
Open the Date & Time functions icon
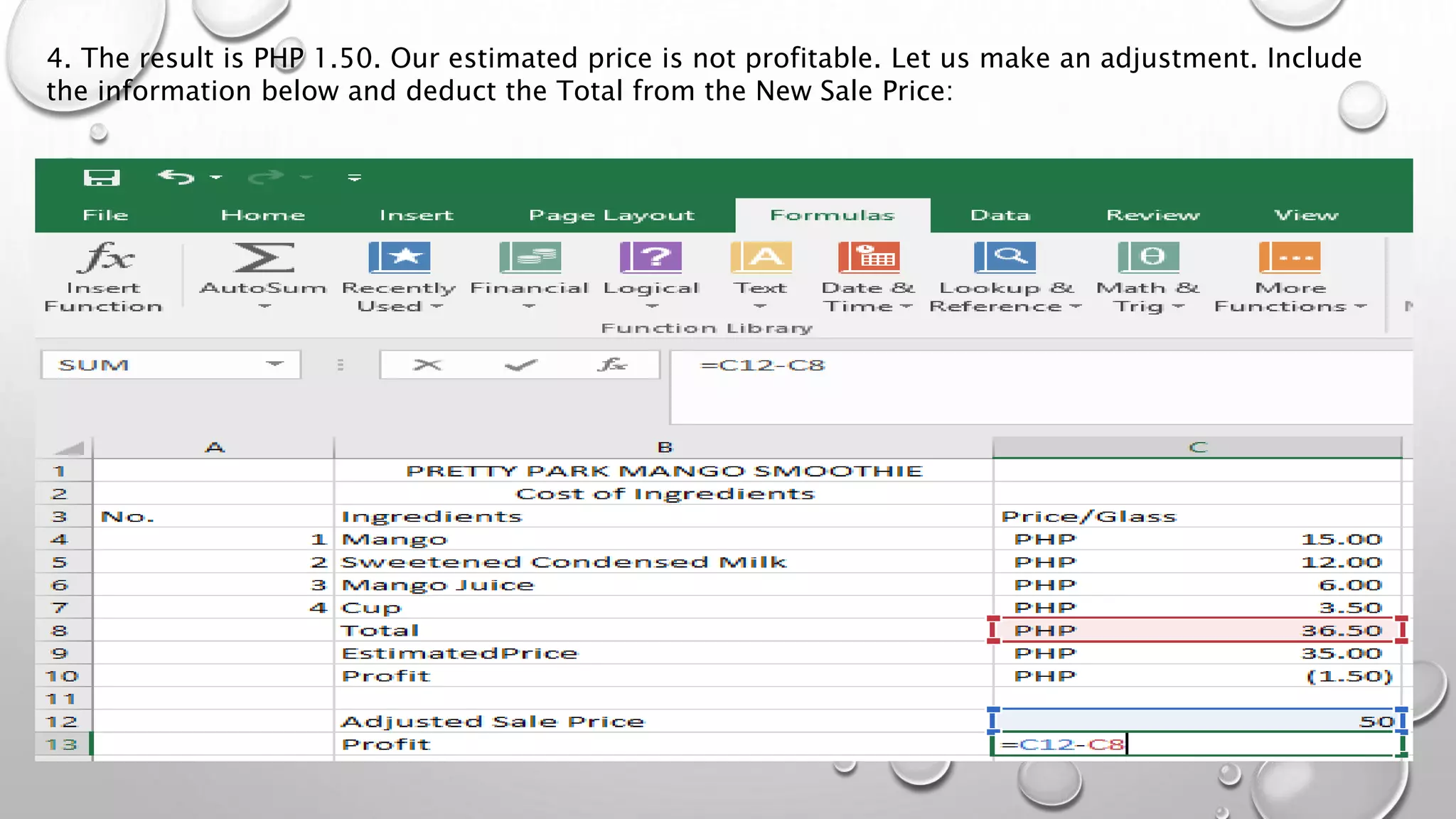pyautogui.click(x=869, y=257)
